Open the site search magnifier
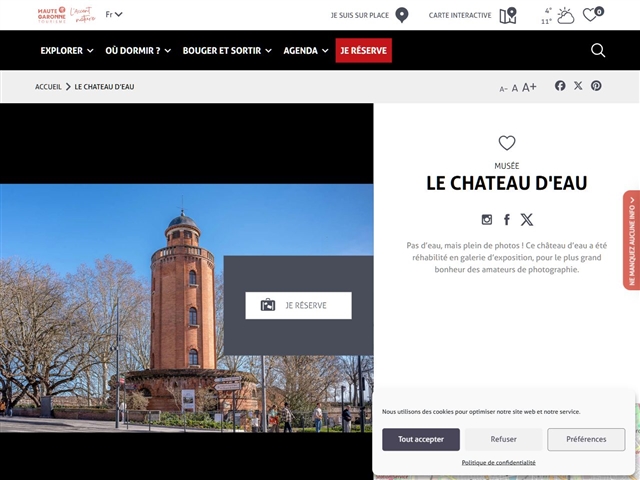The width and height of the screenshot is (640, 480). click(598, 50)
